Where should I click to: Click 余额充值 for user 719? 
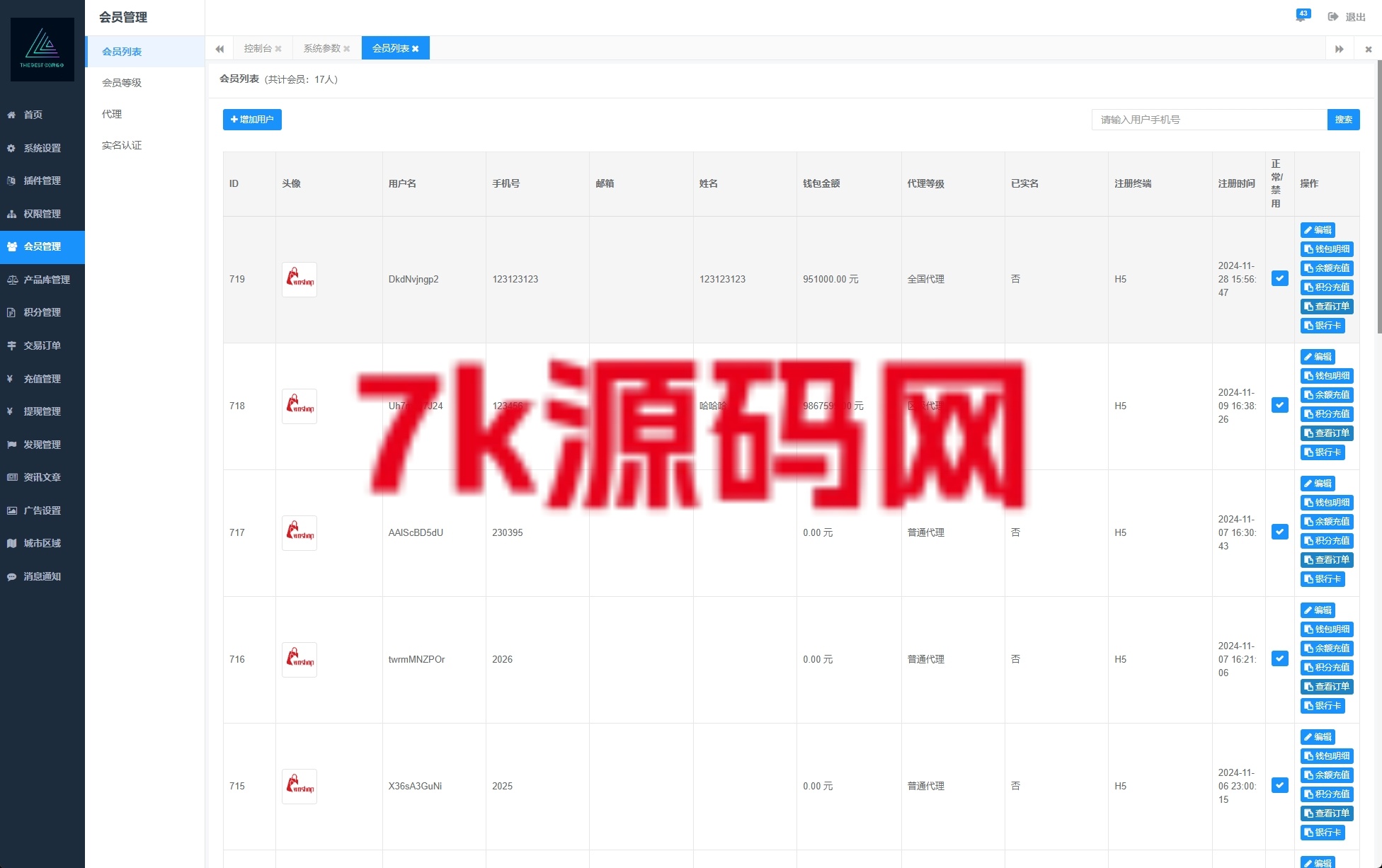coord(1327,268)
